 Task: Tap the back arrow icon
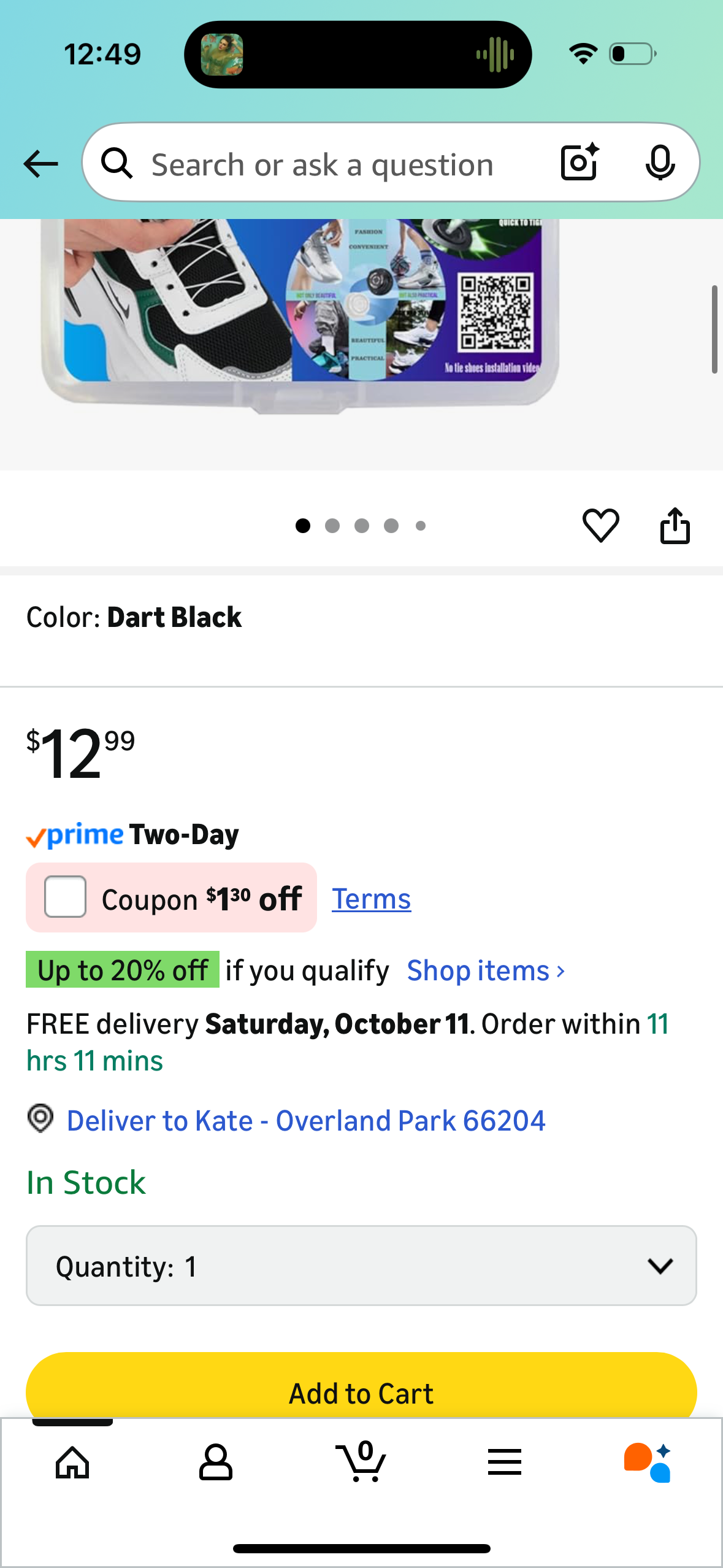(40, 164)
